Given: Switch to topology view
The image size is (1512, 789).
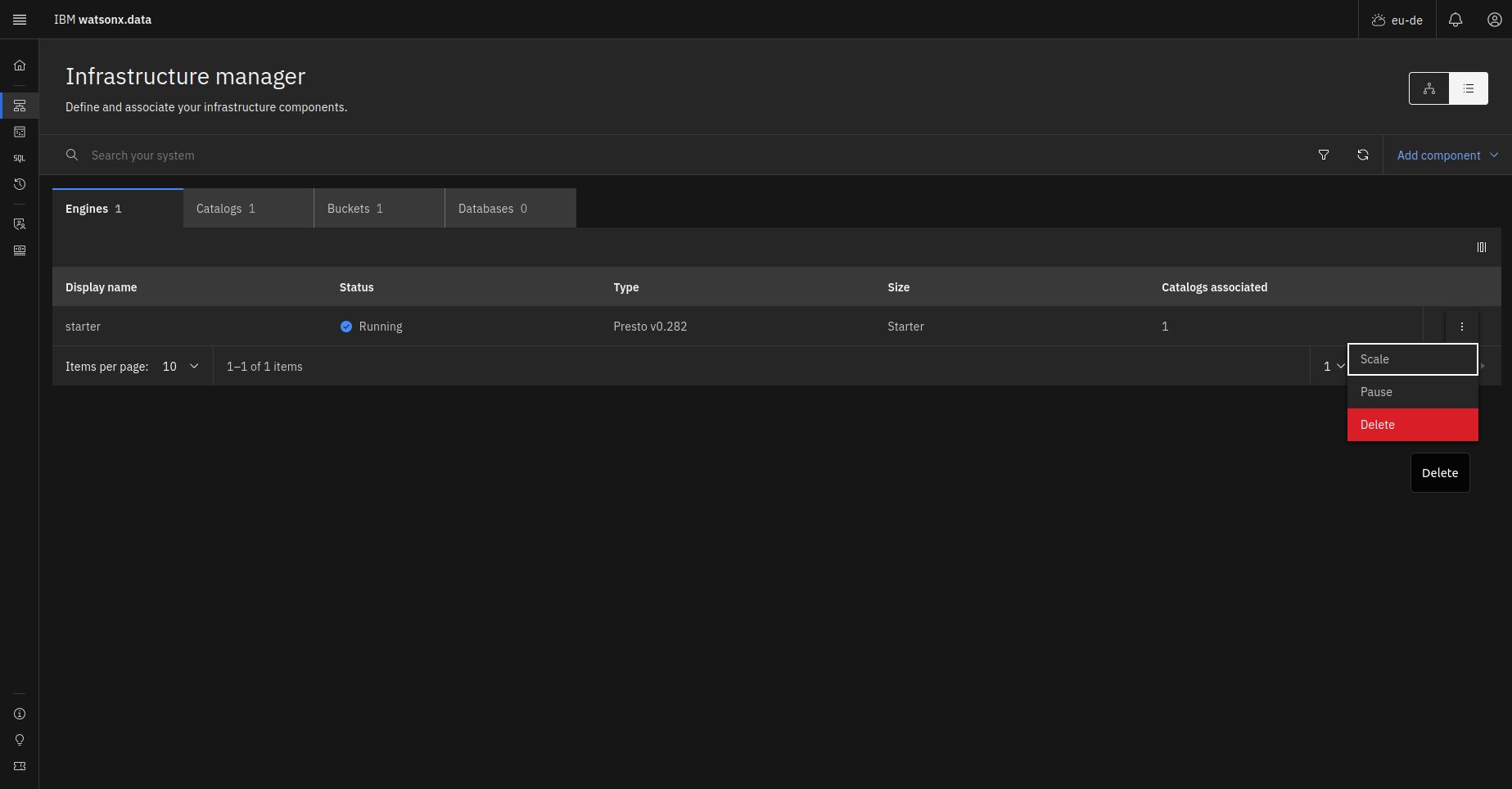Looking at the screenshot, I should click(1429, 88).
